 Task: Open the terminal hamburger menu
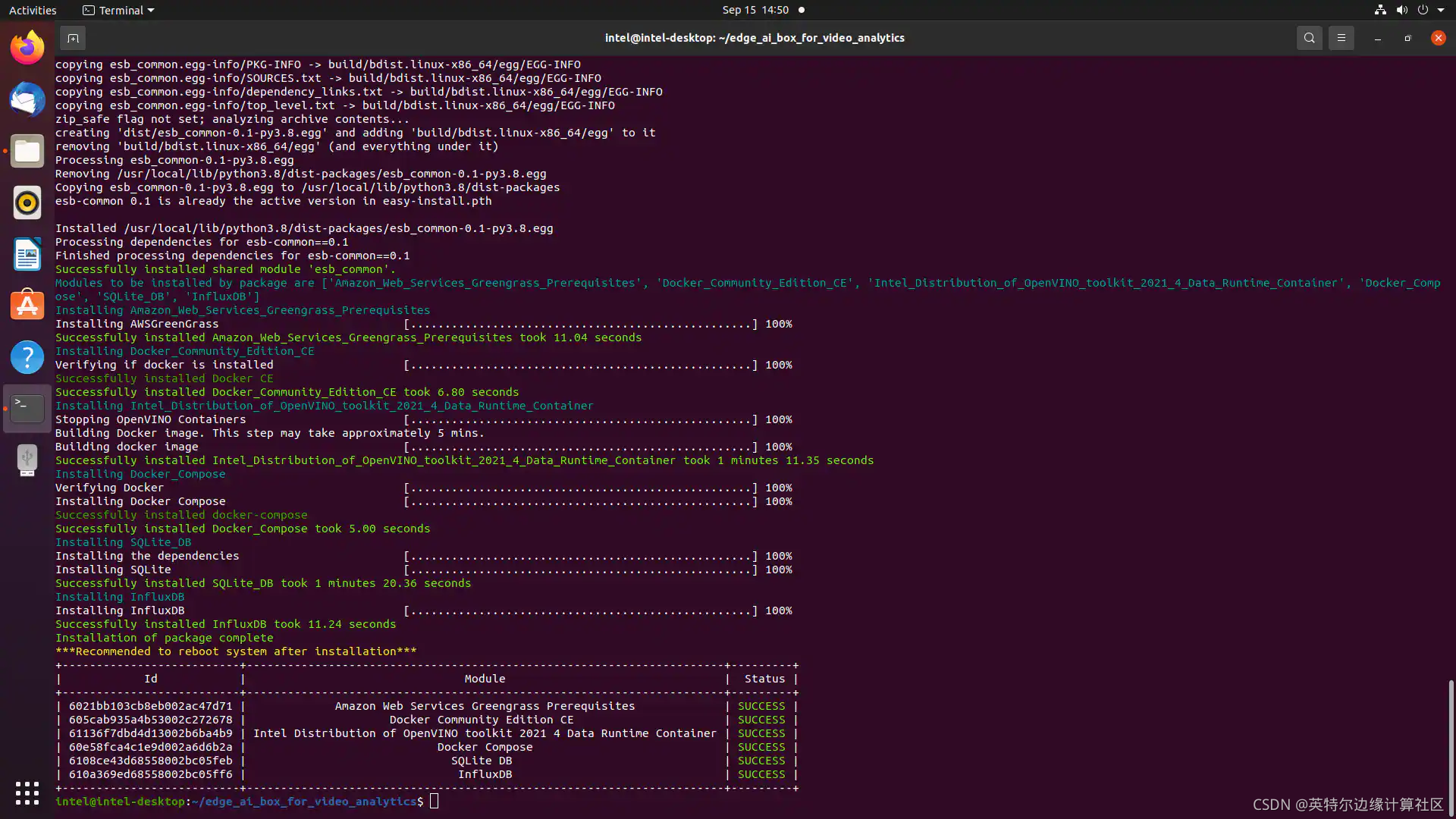pyautogui.click(x=1341, y=38)
